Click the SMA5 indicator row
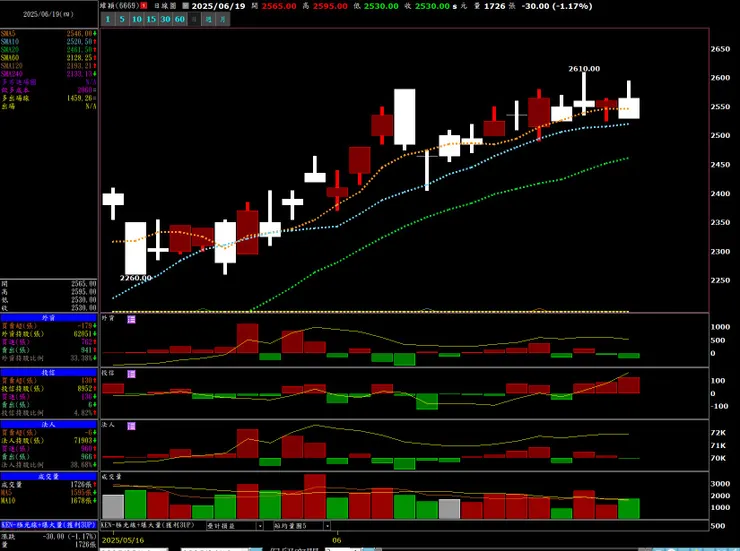The image size is (740, 551). click(49, 33)
